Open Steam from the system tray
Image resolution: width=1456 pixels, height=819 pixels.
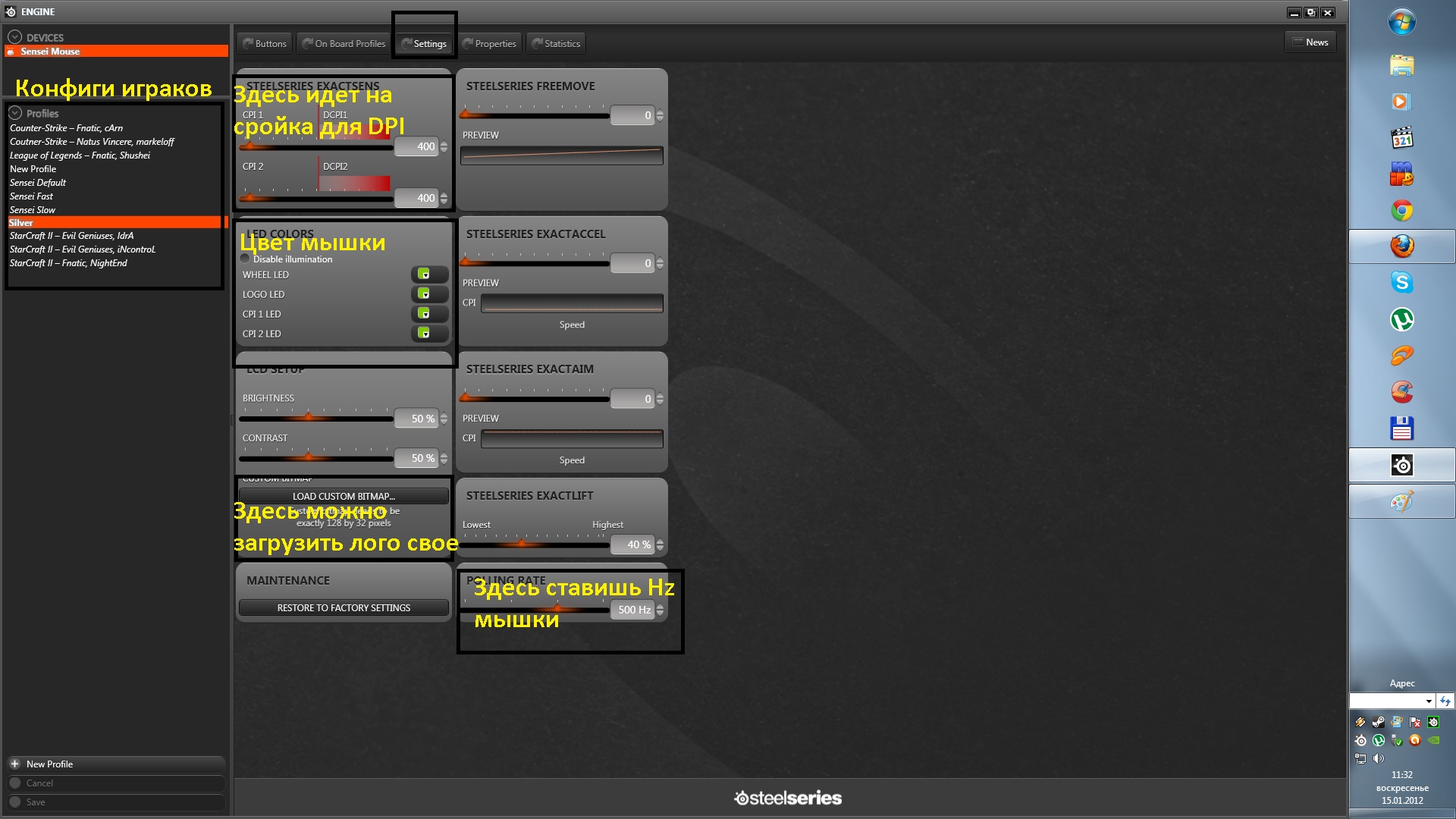(1379, 722)
